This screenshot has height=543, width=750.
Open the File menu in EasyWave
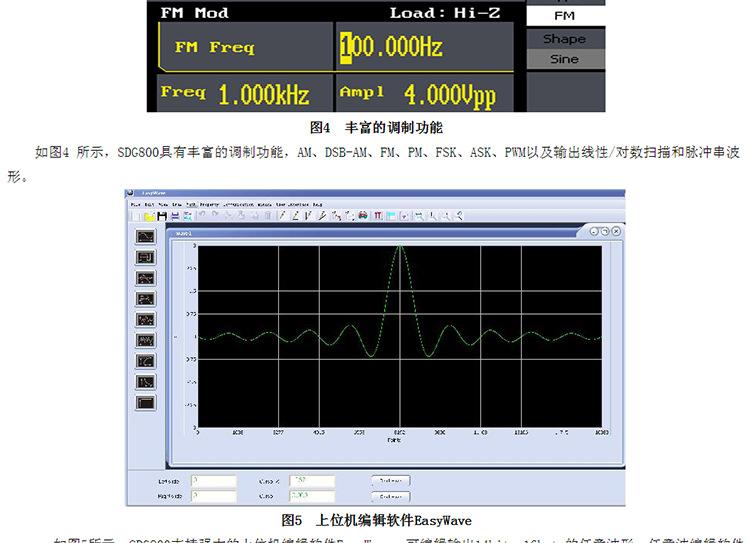coord(135,203)
